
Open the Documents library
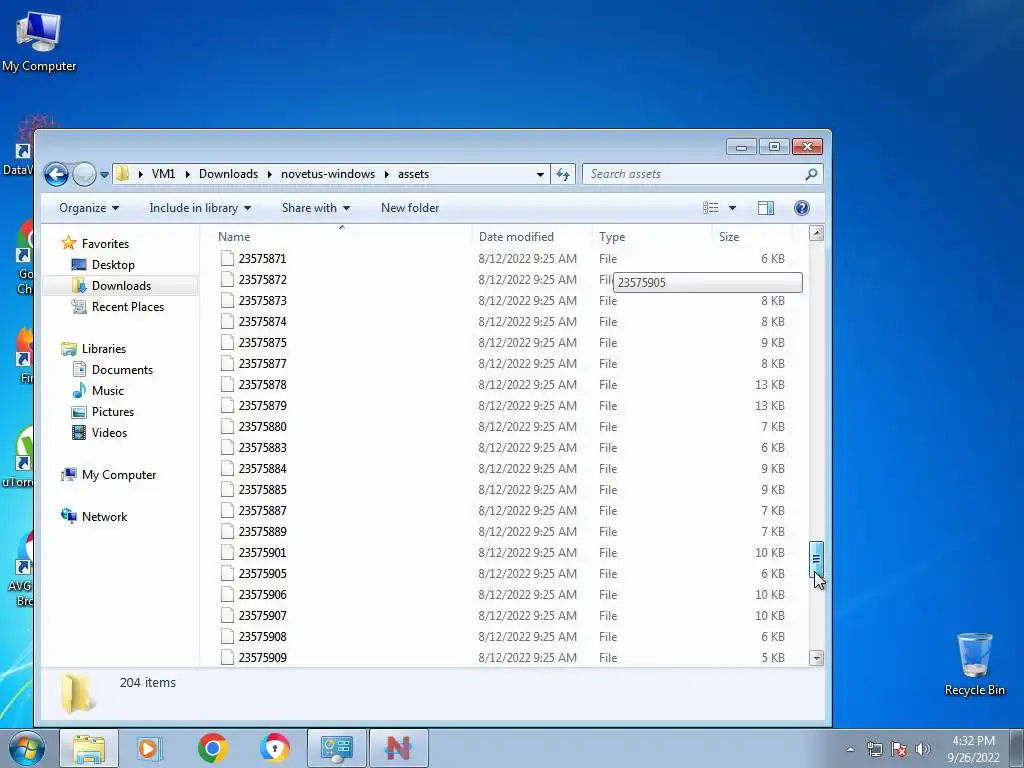122,370
